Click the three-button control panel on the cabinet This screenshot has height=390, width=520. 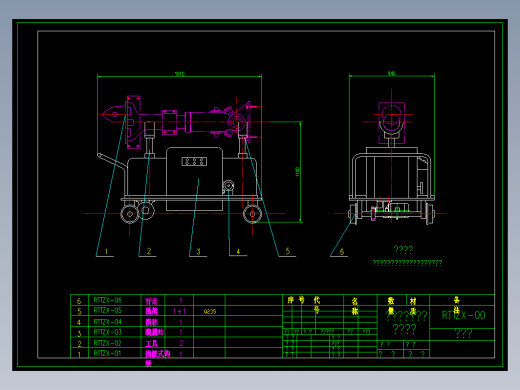point(194,162)
